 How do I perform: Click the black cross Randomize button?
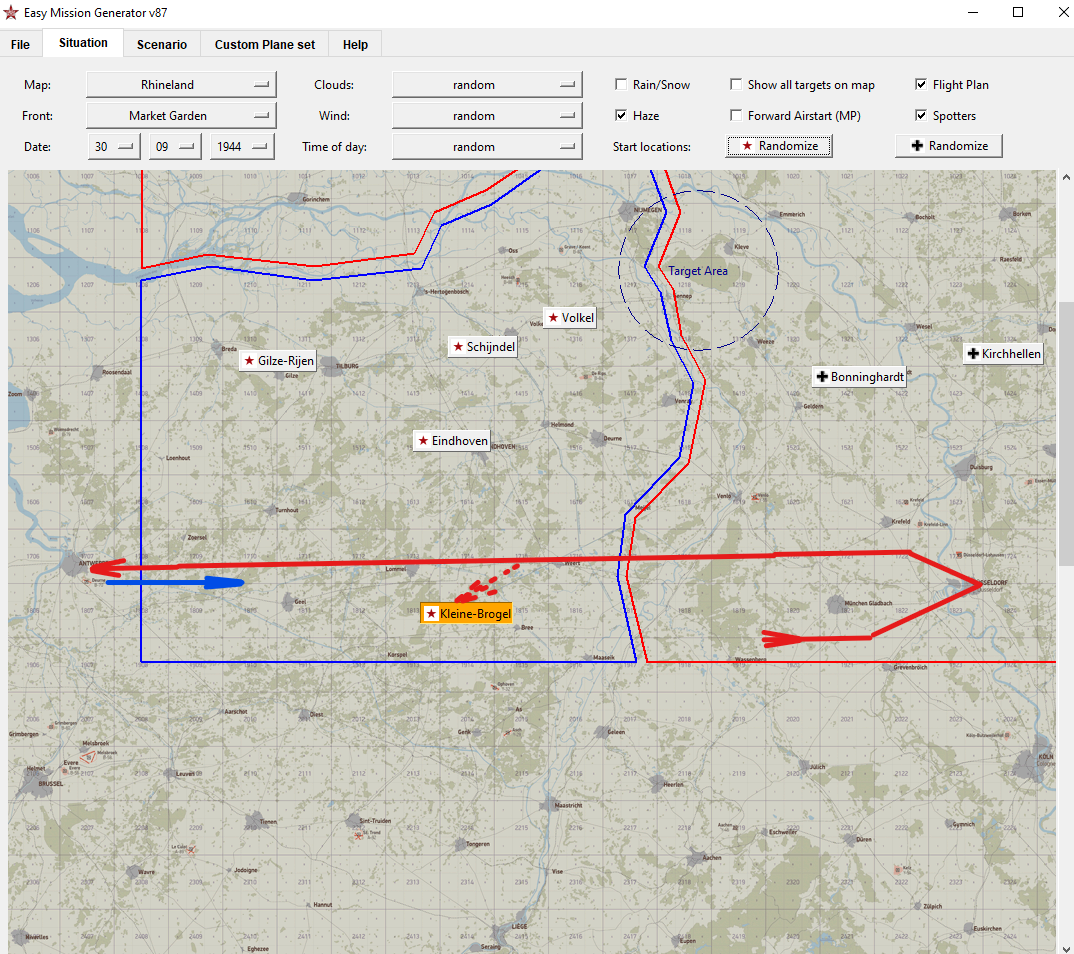pos(949,146)
